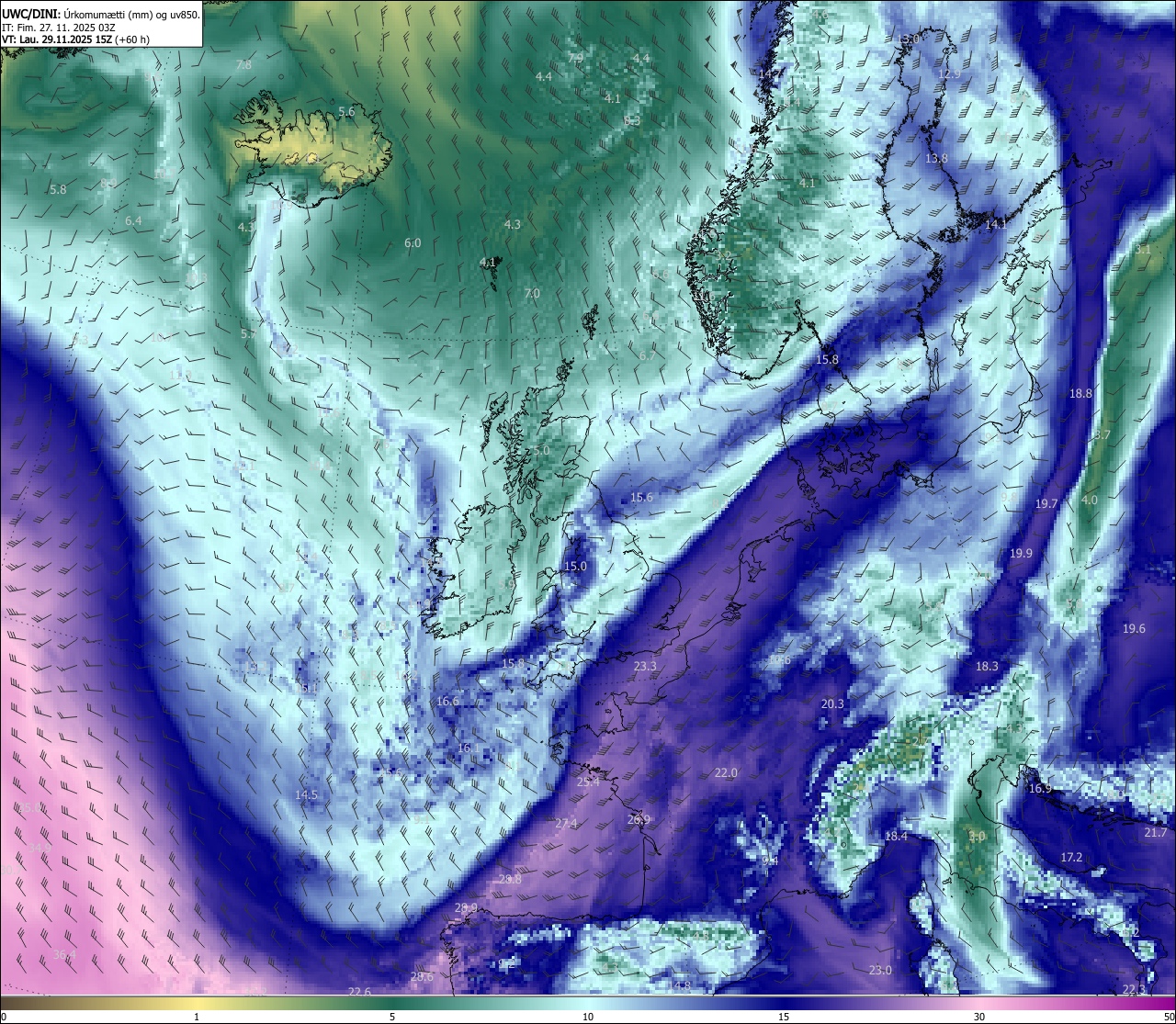1176x1024 pixels.
Task: Click the 28.9 value off Galicia
Action: tap(466, 908)
